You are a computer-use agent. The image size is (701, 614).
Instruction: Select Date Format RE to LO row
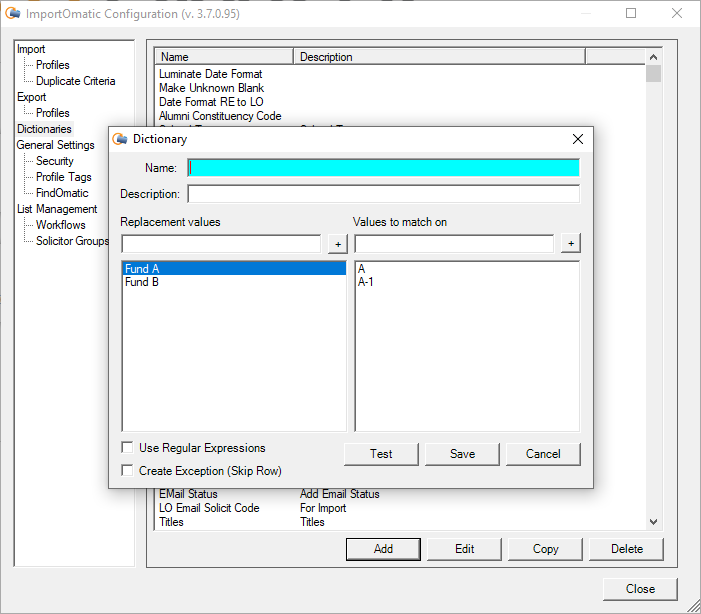tap(211, 102)
